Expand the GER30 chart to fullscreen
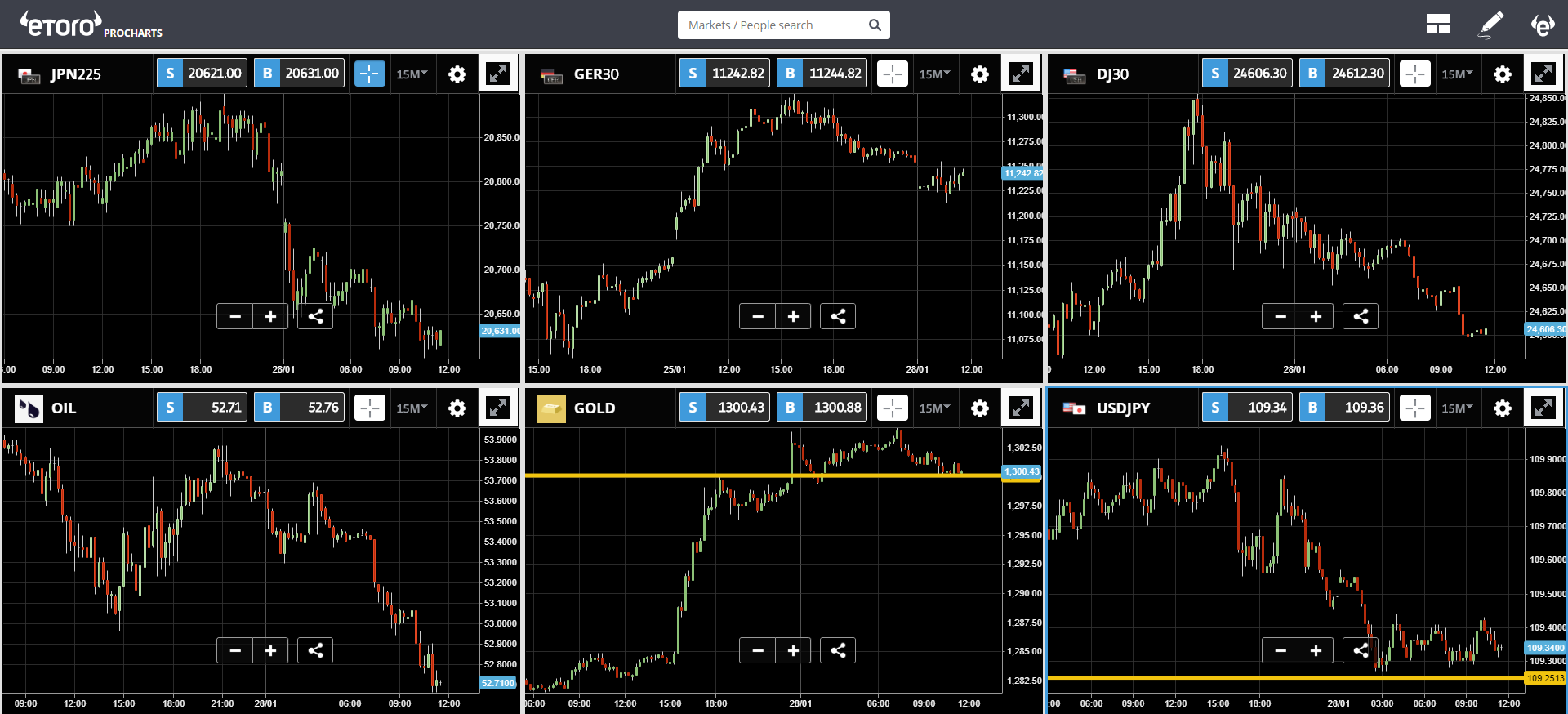The width and height of the screenshot is (1568, 714). click(x=1021, y=74)
